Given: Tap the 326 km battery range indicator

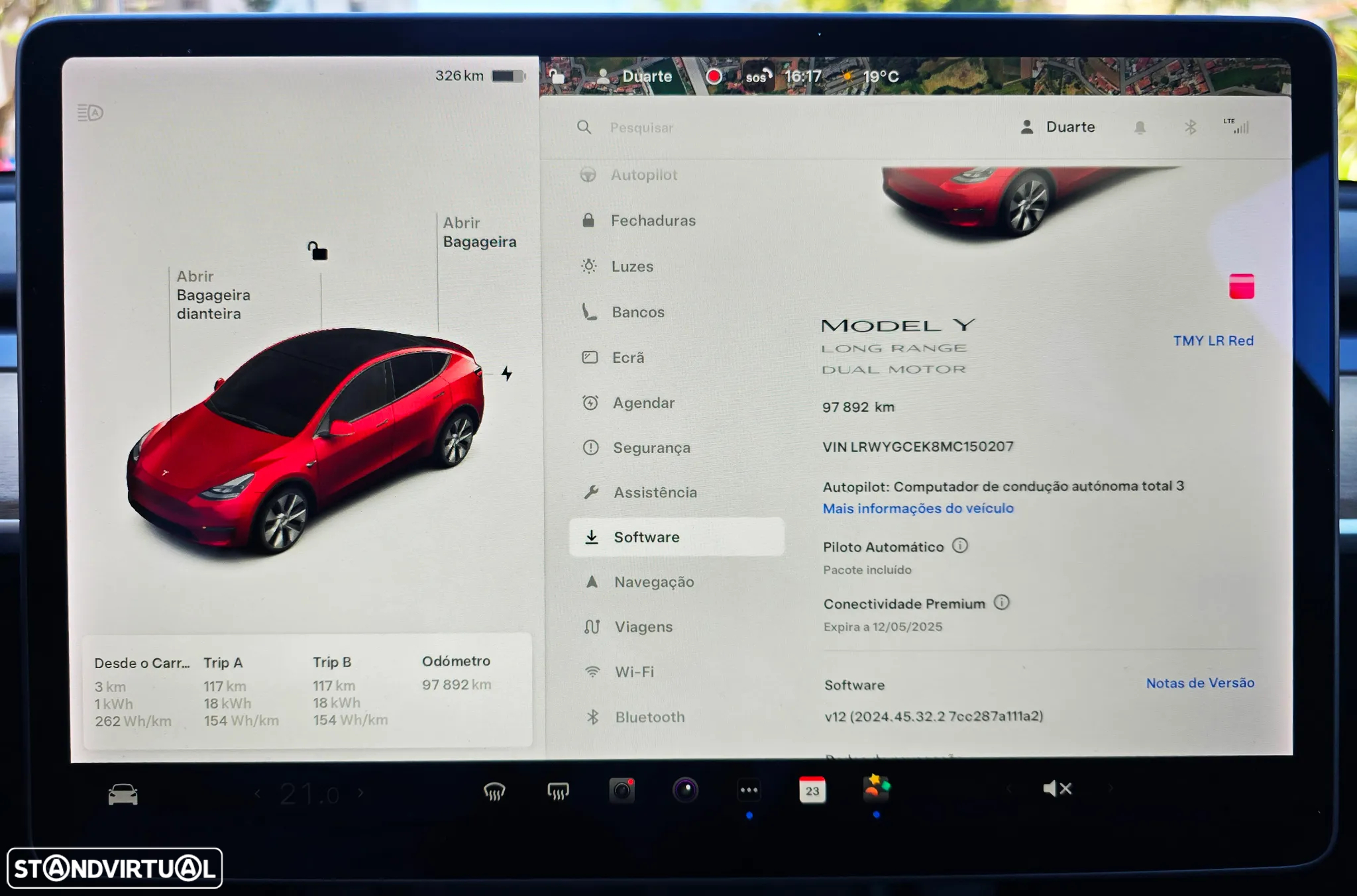Looking at the screenshot, I should tap(480, 75).
